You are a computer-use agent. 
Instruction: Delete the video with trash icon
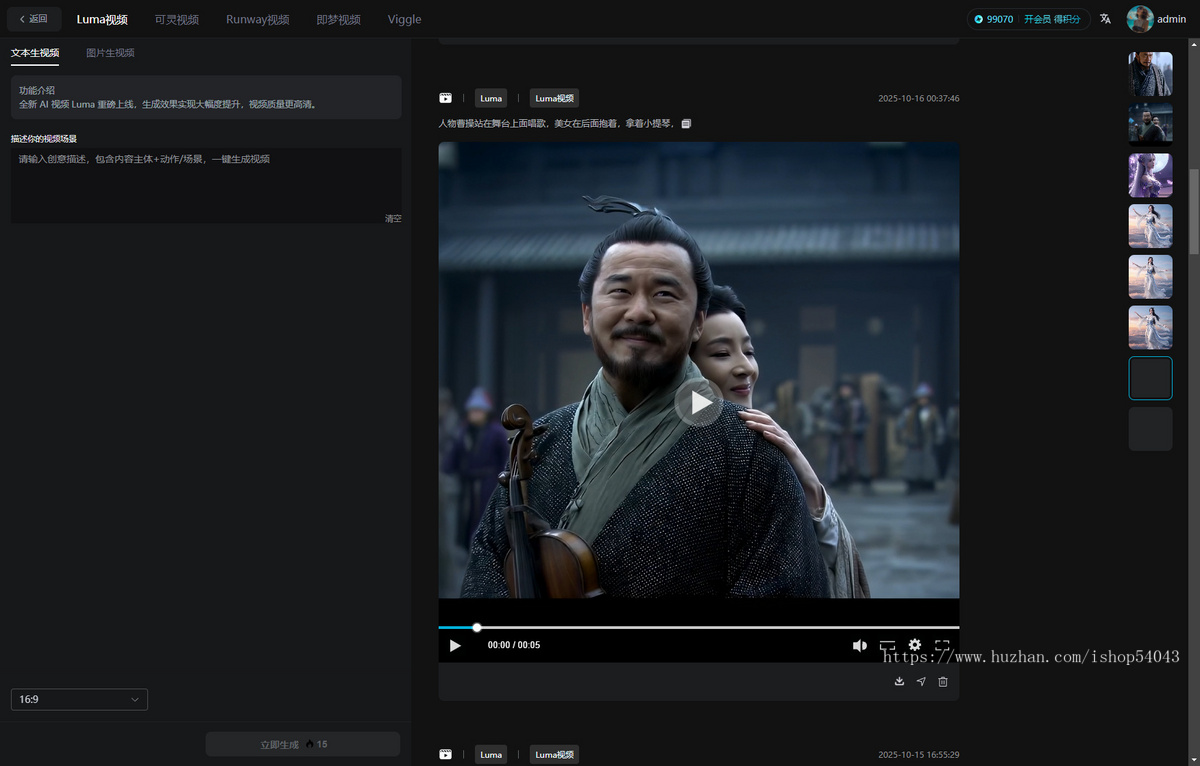coord(943,681)
